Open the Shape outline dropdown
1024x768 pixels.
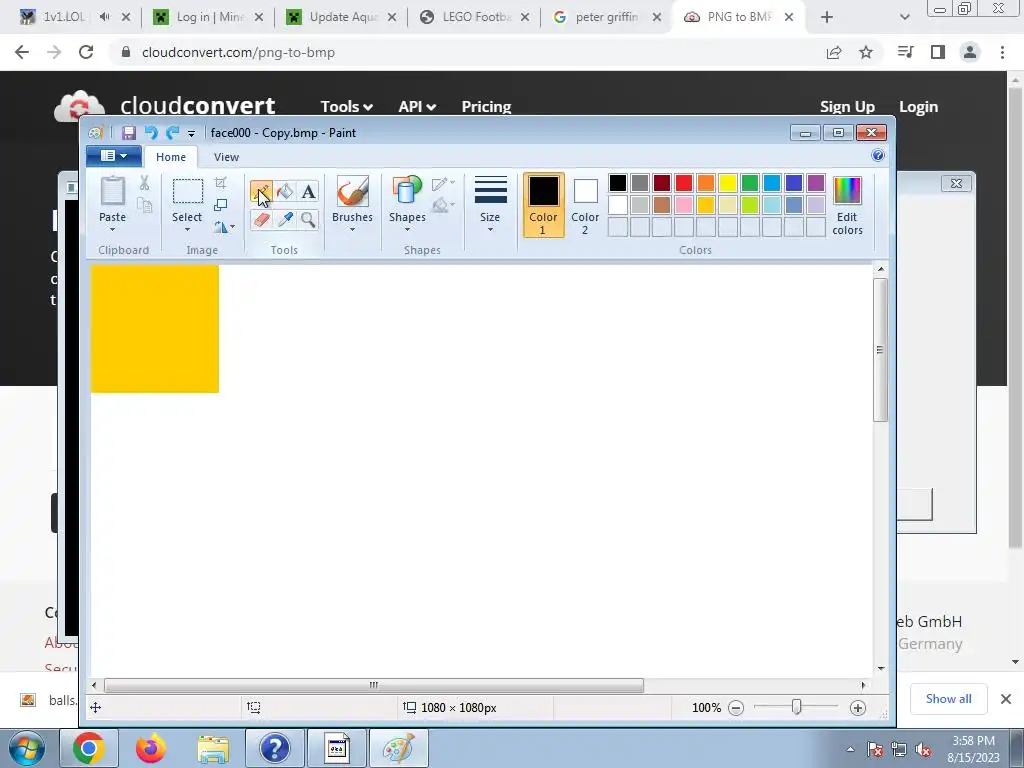[443, 184]
